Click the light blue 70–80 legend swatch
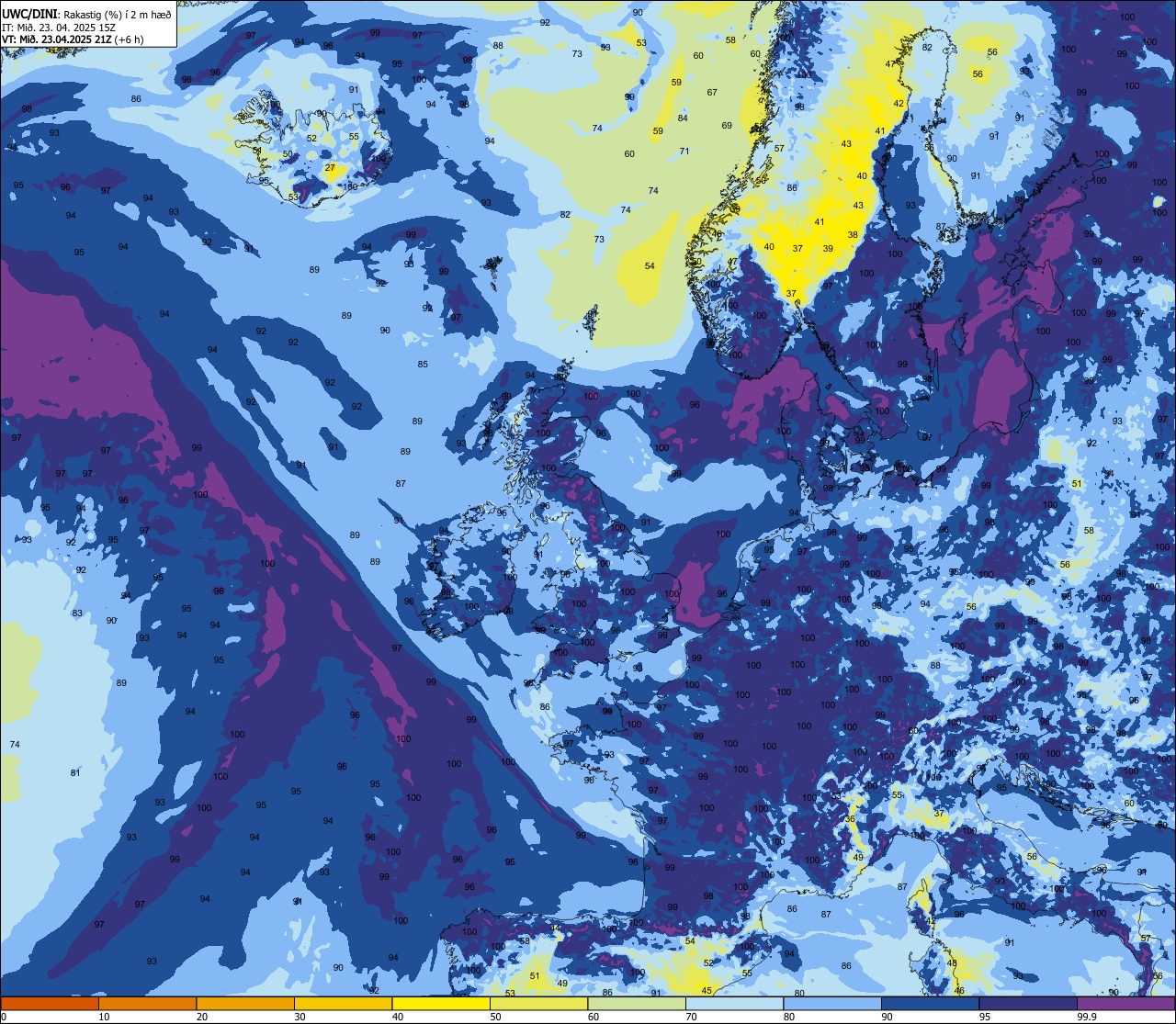This screenshot has height=1024, width=1176. tap(734, 1004)
